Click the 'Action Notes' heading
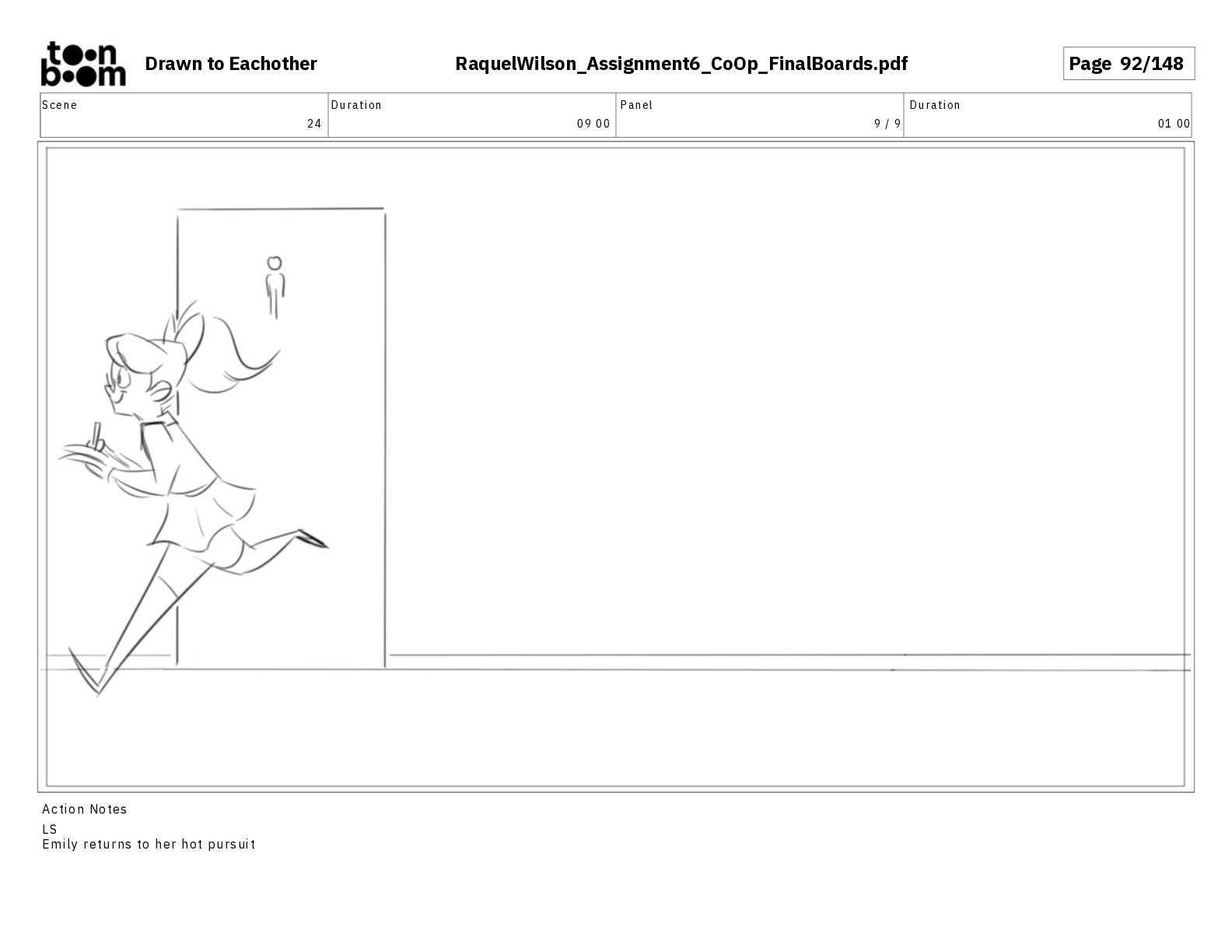This screenshot has width=1232, height=952. pos(85,809)
